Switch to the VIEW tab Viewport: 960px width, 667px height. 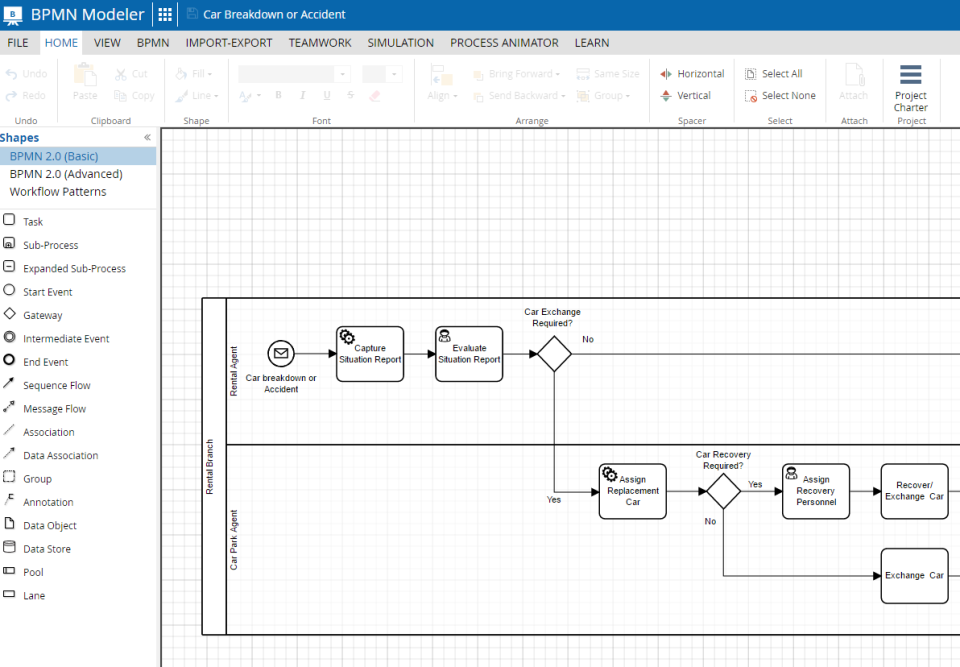click(107, 43)
